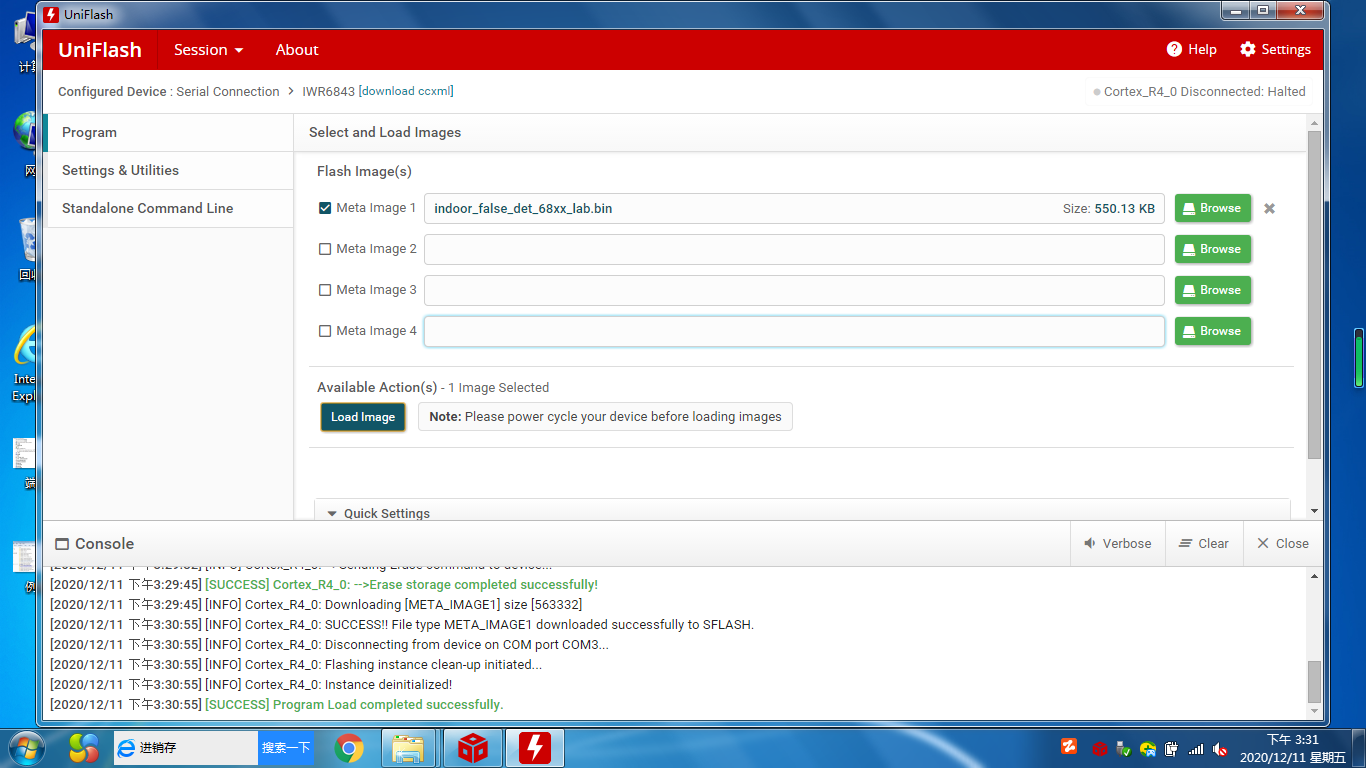The width and height of the screenshot is (1366, 768).
Task: Click the green game controller tray icon
Action: click(x=1147, y=748)
